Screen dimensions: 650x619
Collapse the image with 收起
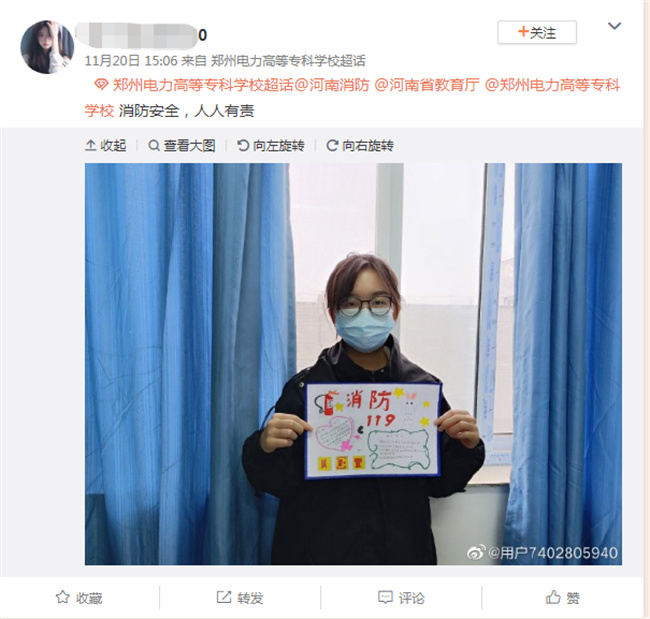tap(106, 146)
